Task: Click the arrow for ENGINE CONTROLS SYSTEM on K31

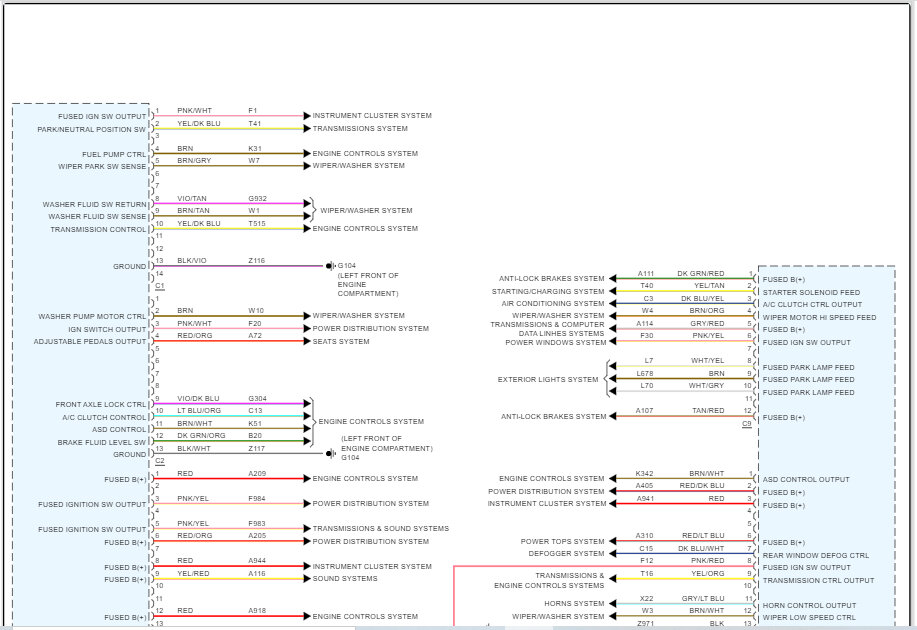Action: tap(306, 153)
